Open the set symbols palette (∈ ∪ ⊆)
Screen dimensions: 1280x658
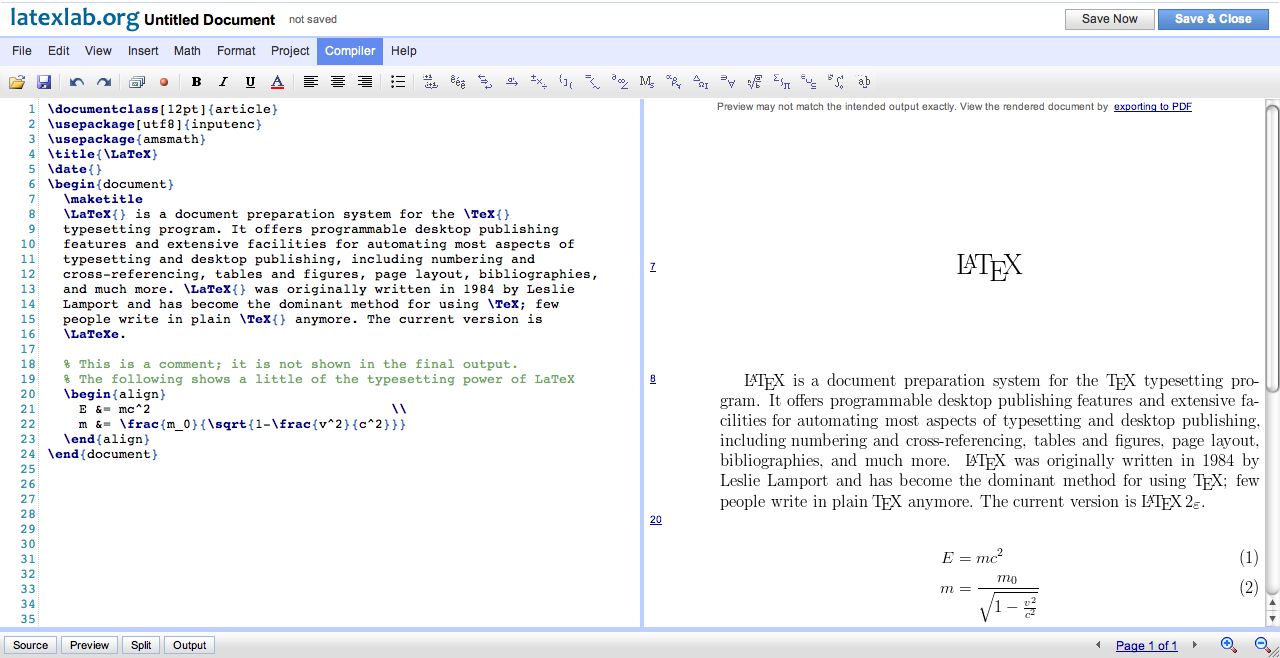(x=809, y=82)
